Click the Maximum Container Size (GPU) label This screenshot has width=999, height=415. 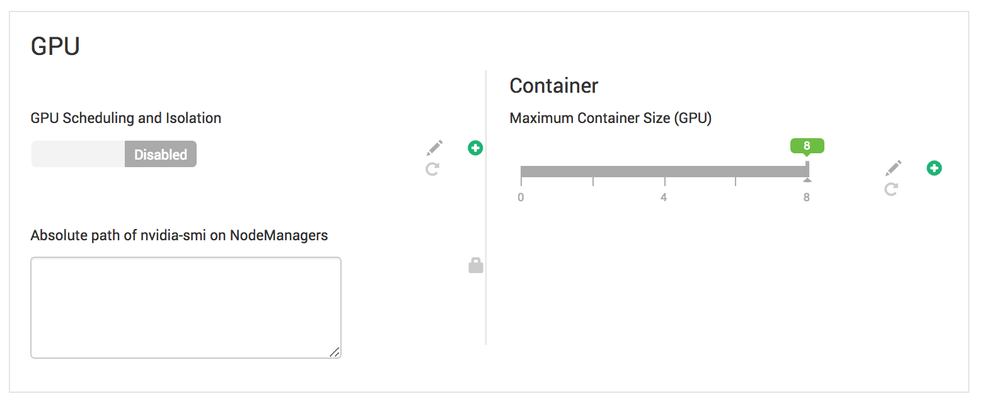pyautogui.click(x=610, y=118)
